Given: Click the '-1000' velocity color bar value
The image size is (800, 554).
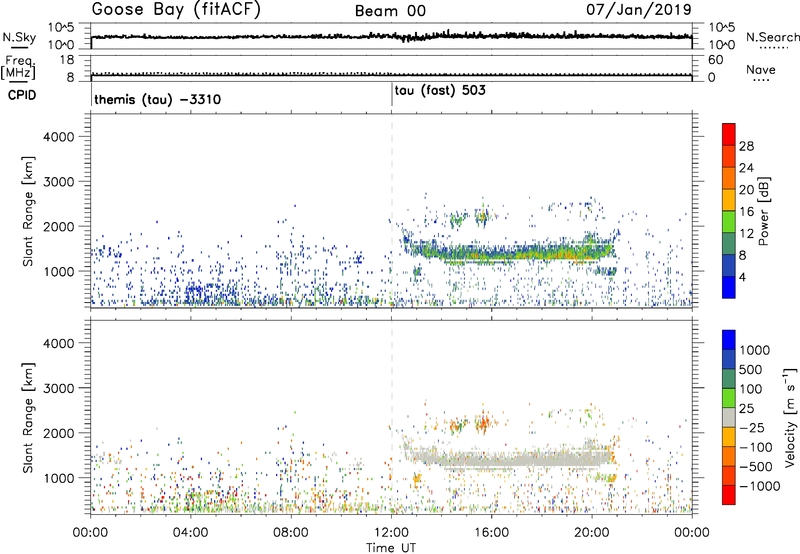Looking at the screenshot, I should tap(760, 486).
